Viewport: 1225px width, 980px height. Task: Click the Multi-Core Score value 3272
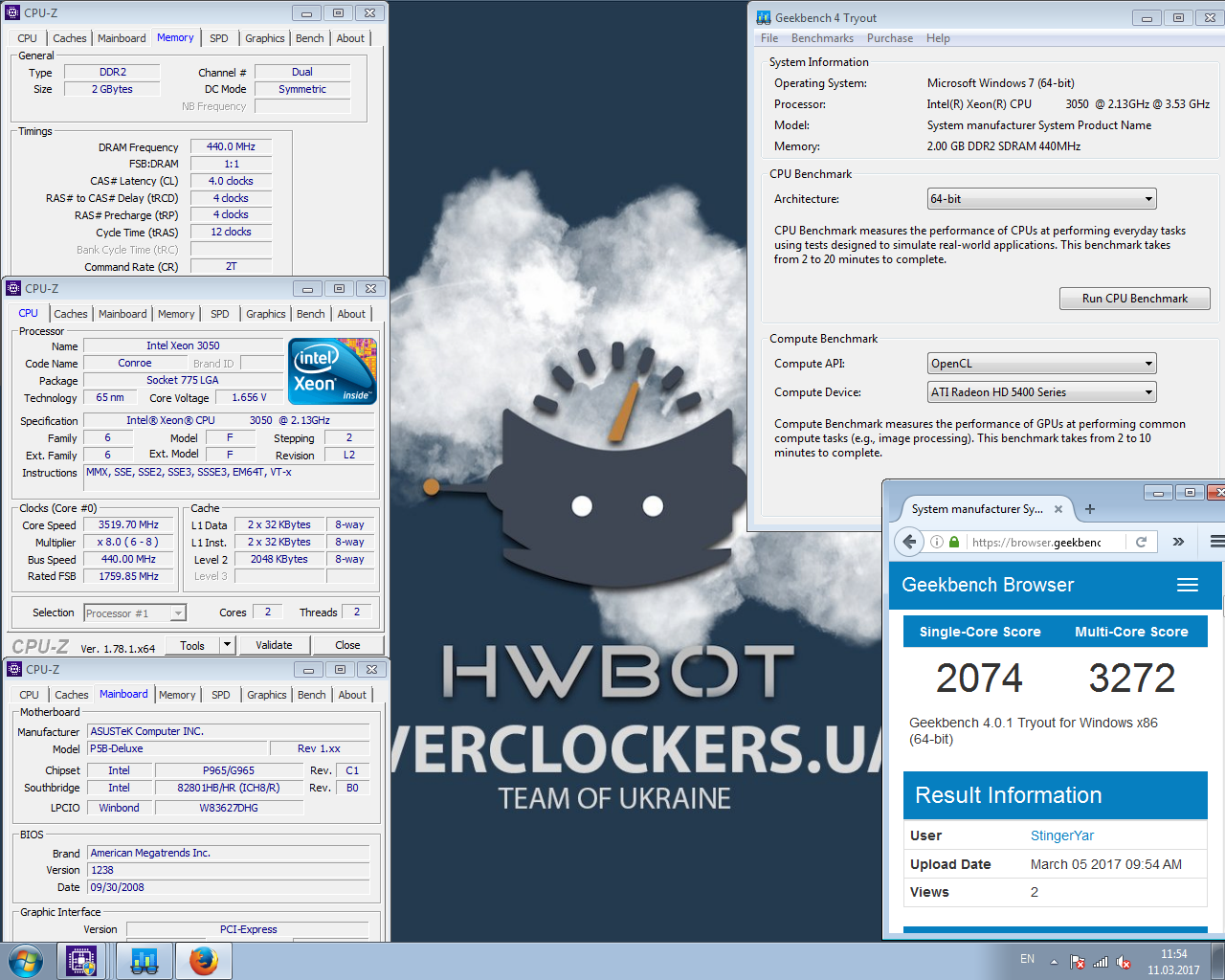[x=1132, y=679]
